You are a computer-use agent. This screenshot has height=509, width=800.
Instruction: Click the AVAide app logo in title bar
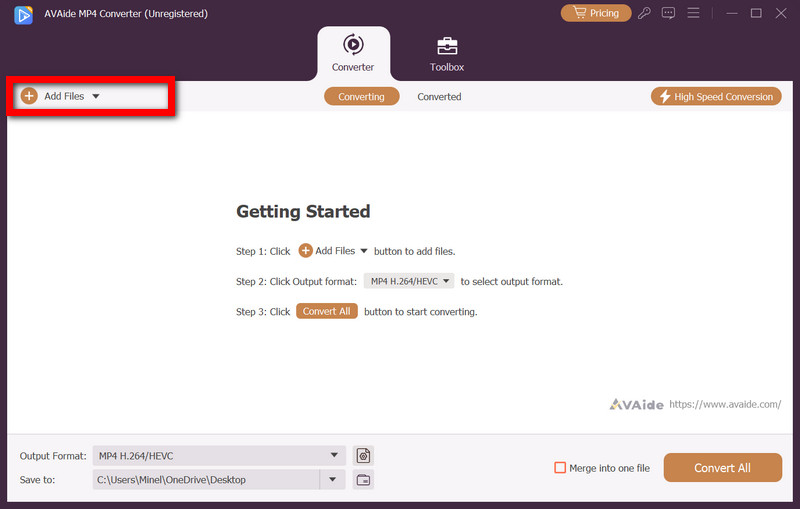point(21,13)
